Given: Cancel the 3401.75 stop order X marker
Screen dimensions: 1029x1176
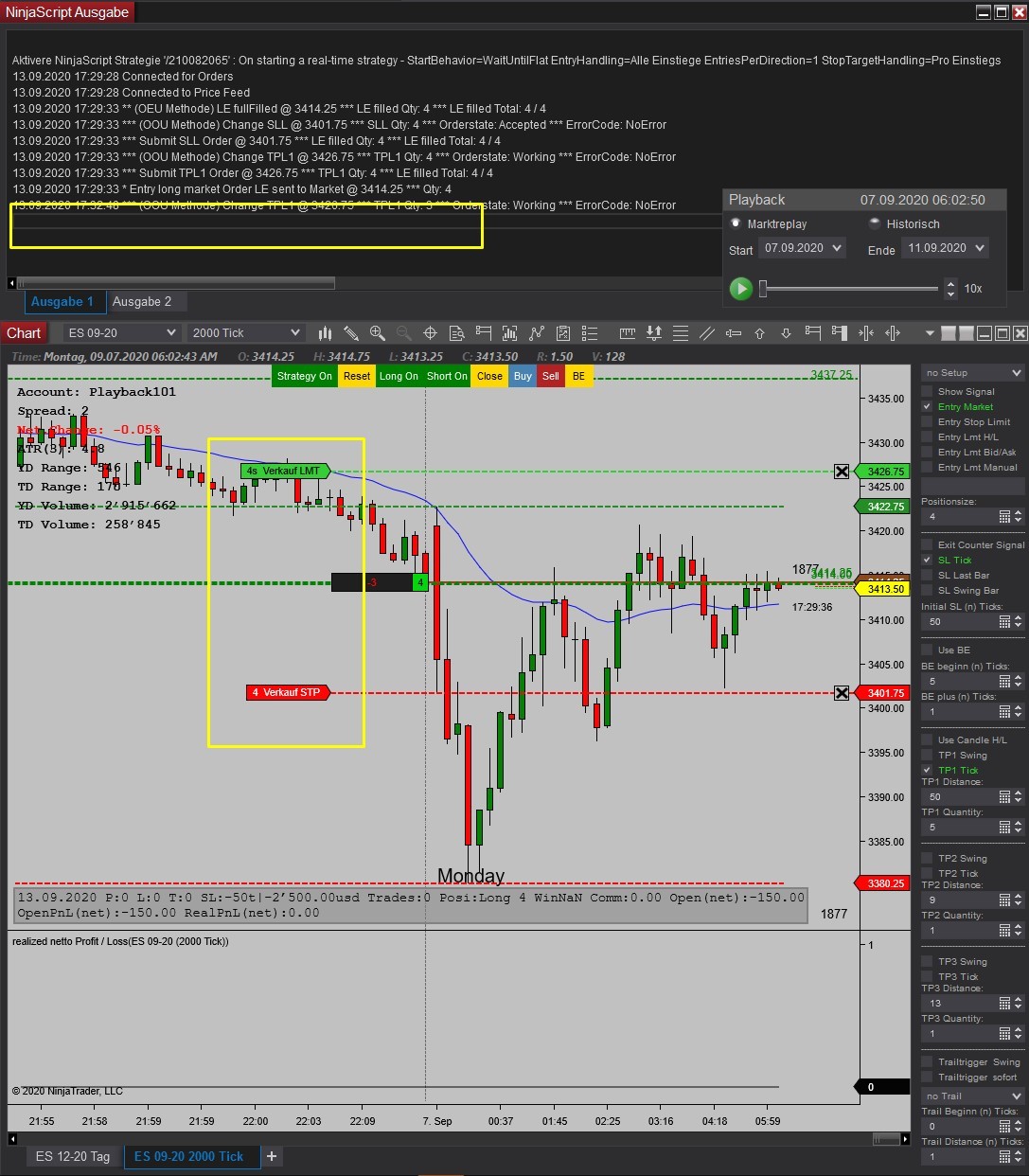Looking at the screenshot, I should click(x=842, y=693).
